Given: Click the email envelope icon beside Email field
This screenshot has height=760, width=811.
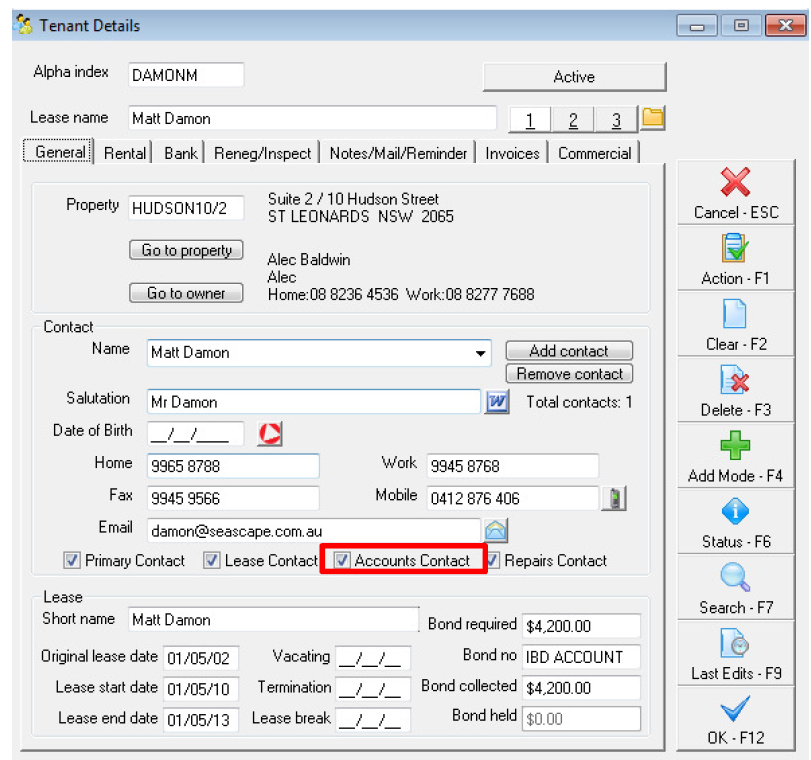Looking at the screenshot, I should pos(496,530).
